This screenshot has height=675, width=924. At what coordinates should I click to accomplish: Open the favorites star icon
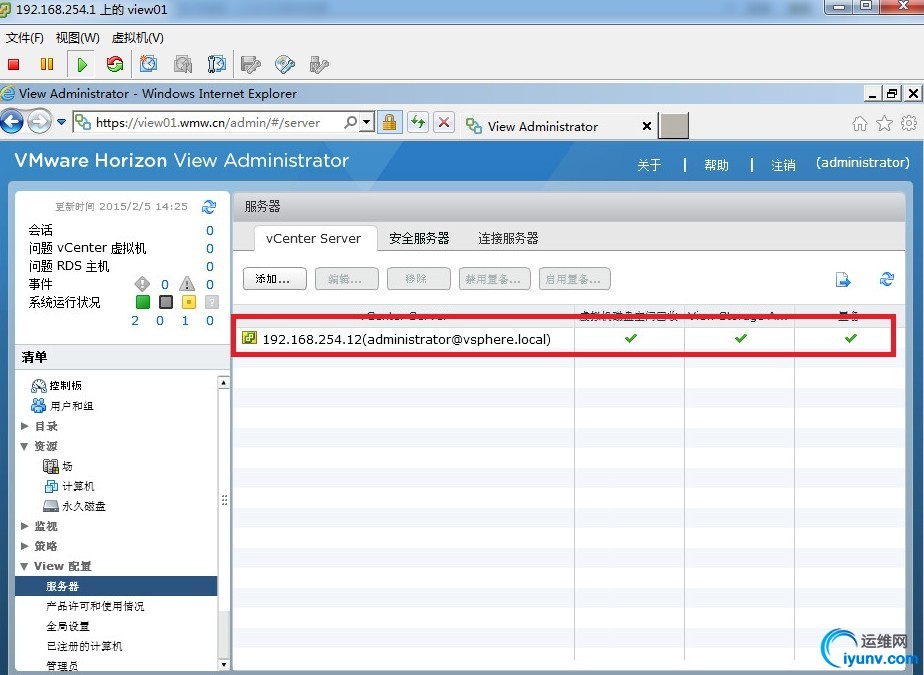point(885,123)
